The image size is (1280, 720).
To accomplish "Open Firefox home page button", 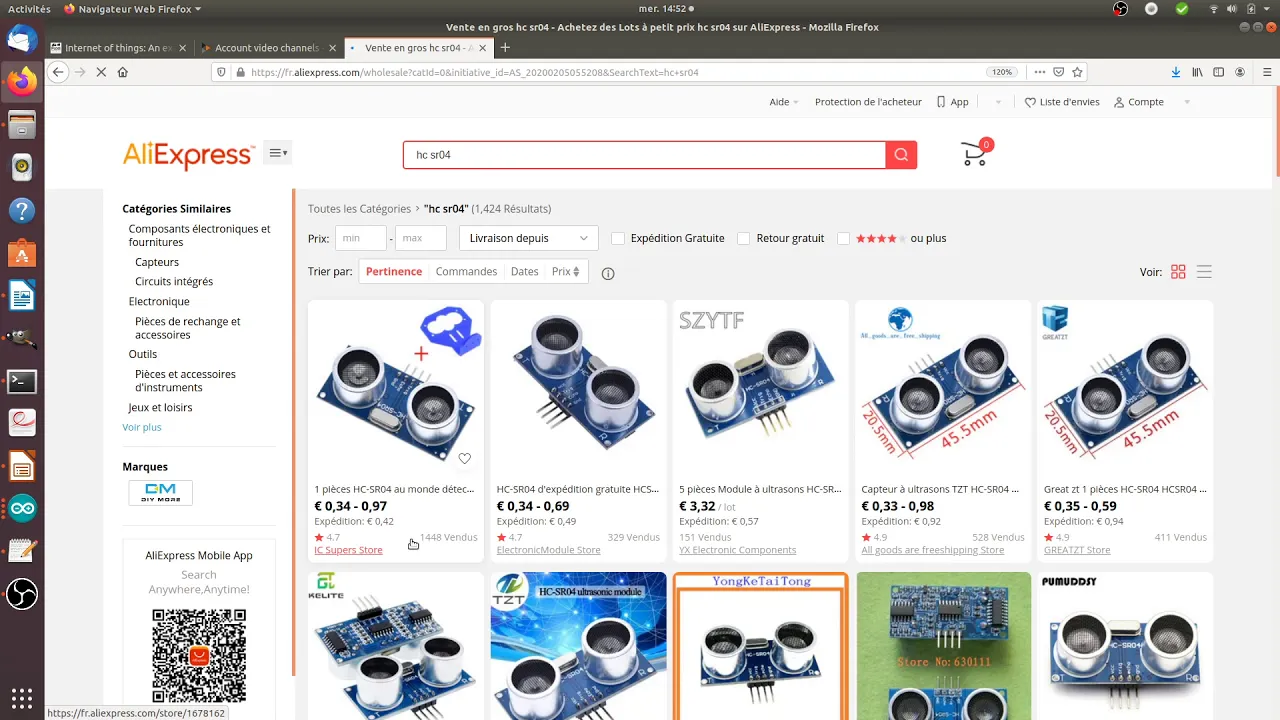I will click(123, 72).
